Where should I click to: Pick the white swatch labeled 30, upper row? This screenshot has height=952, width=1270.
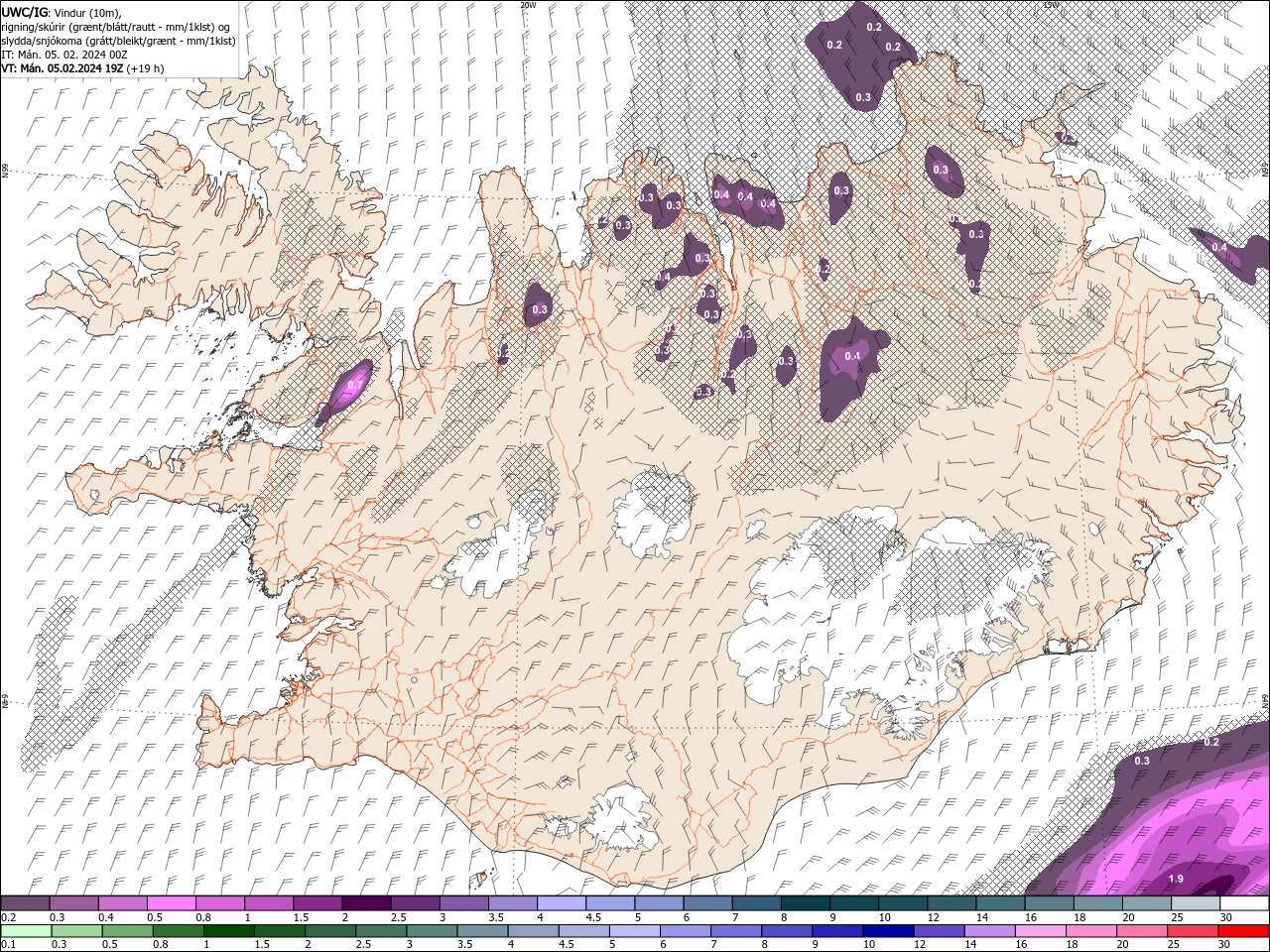tap(1243, 903)
